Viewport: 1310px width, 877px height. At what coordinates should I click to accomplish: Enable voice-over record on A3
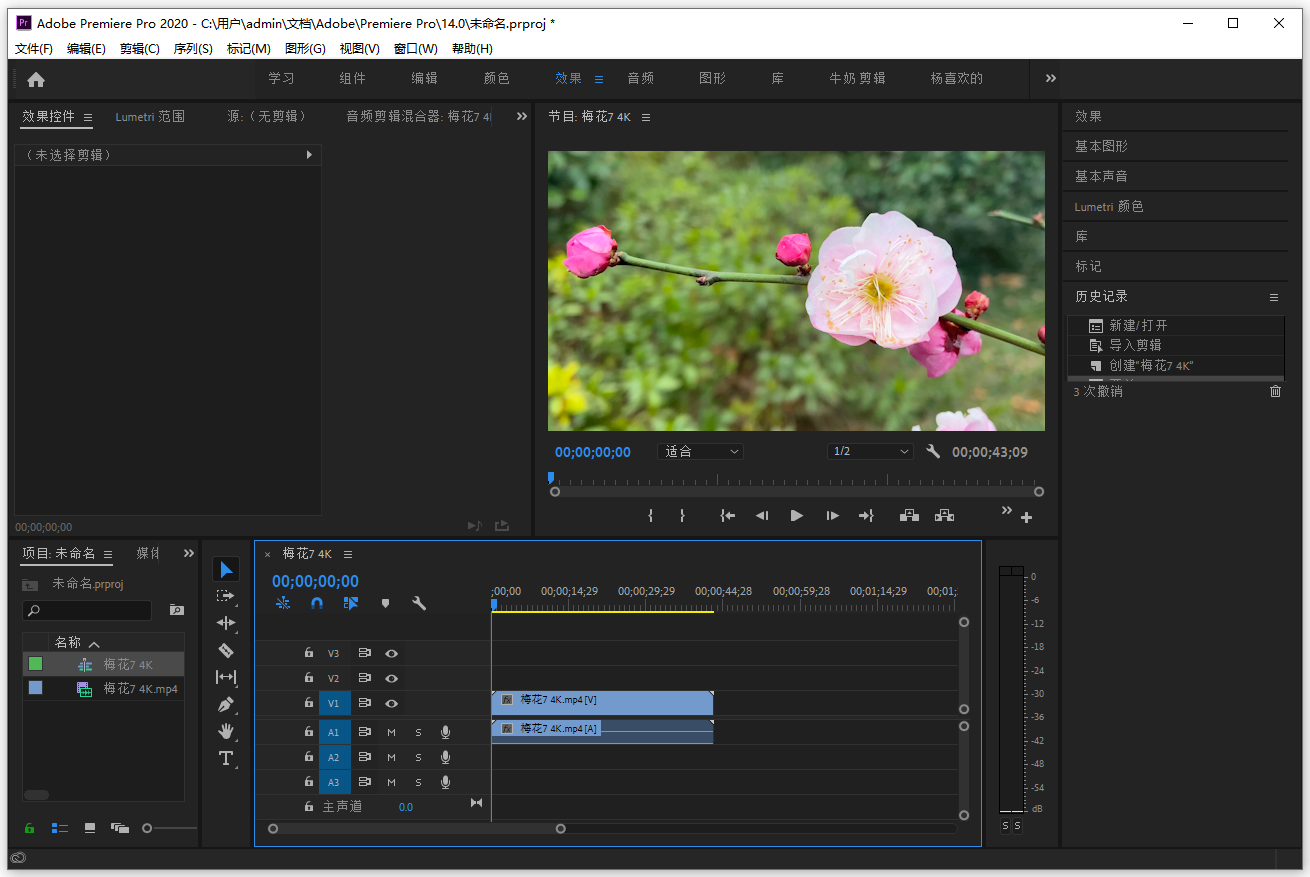point(445,782)
